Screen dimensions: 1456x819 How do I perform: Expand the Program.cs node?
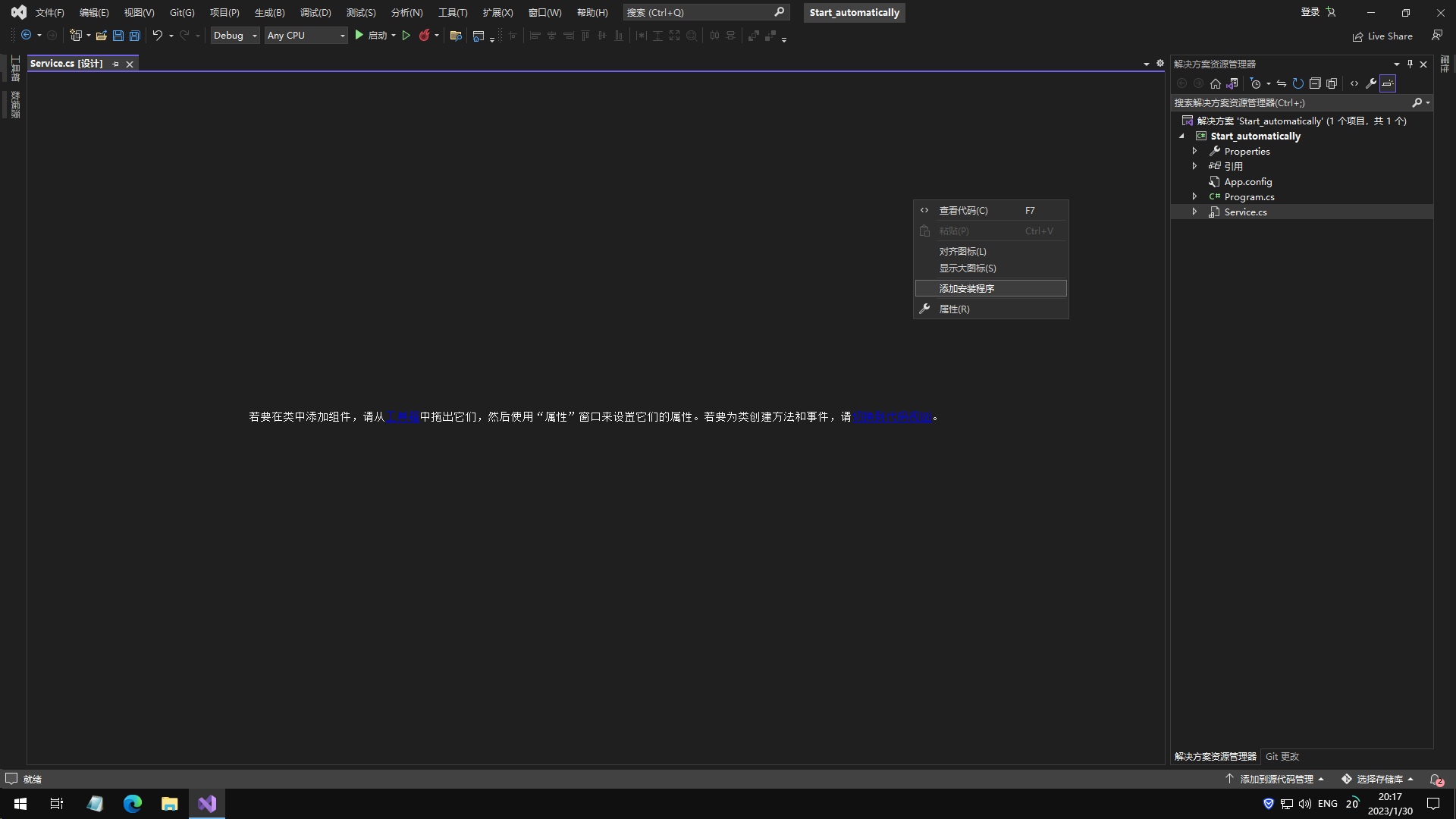(x=1194, y=196)
